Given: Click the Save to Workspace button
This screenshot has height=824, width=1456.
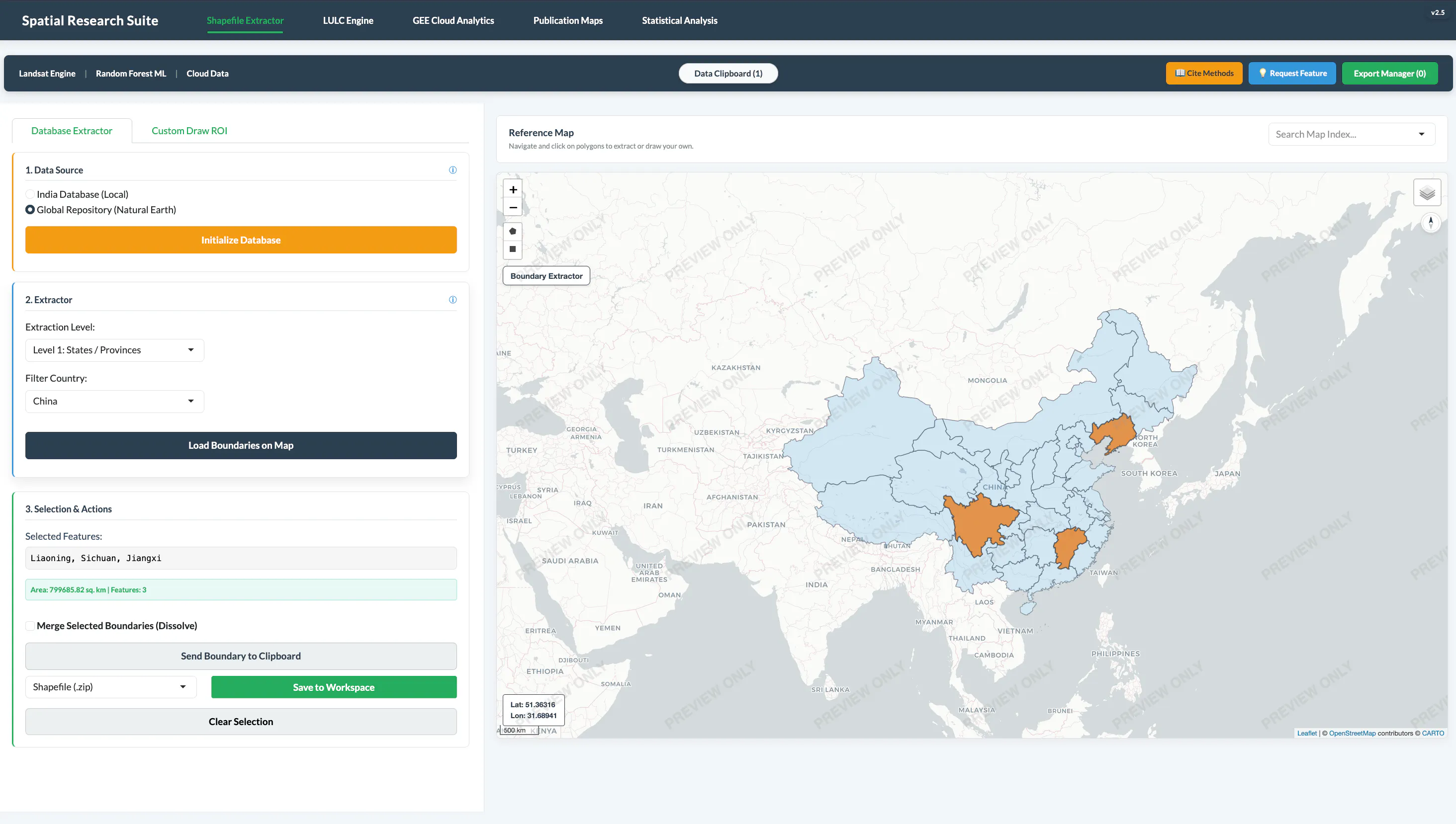Looking at the screenshot, I should 334,687.
